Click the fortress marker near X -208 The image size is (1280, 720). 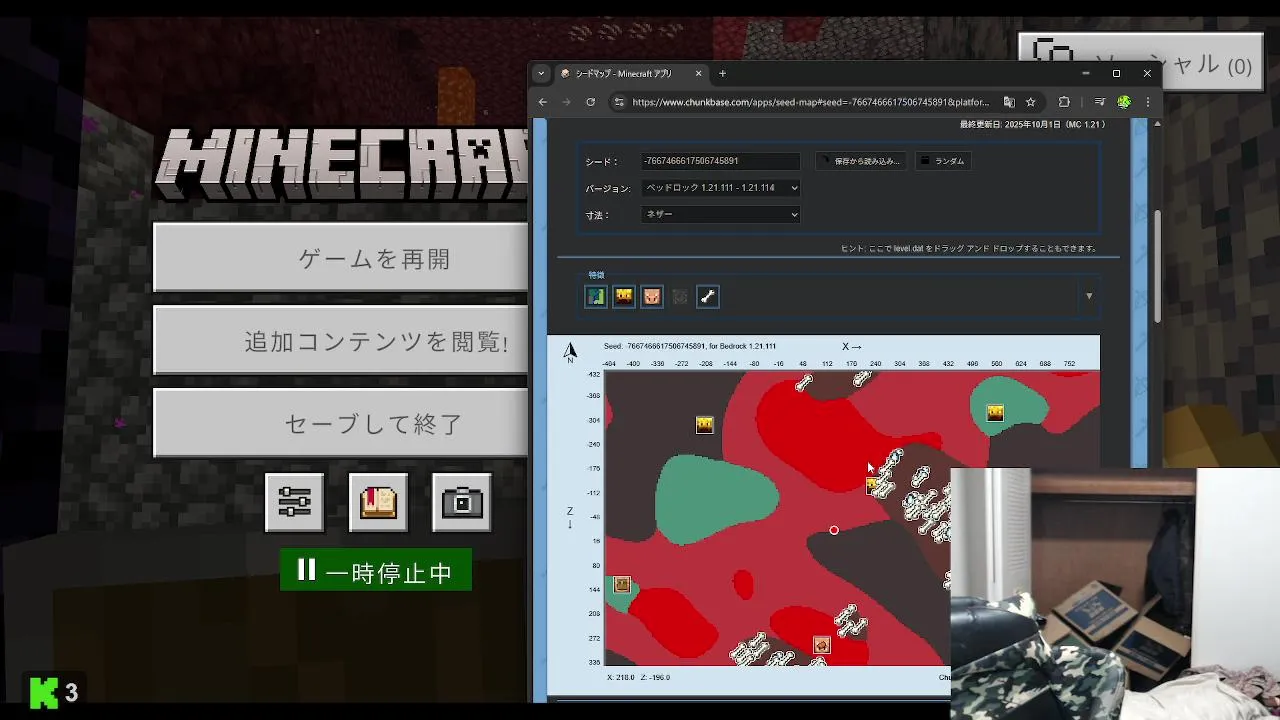[x=705, y=425]
